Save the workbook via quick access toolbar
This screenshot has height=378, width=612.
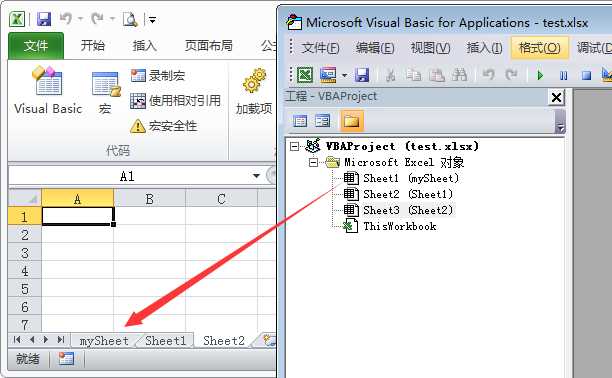(x=44, y=19)
